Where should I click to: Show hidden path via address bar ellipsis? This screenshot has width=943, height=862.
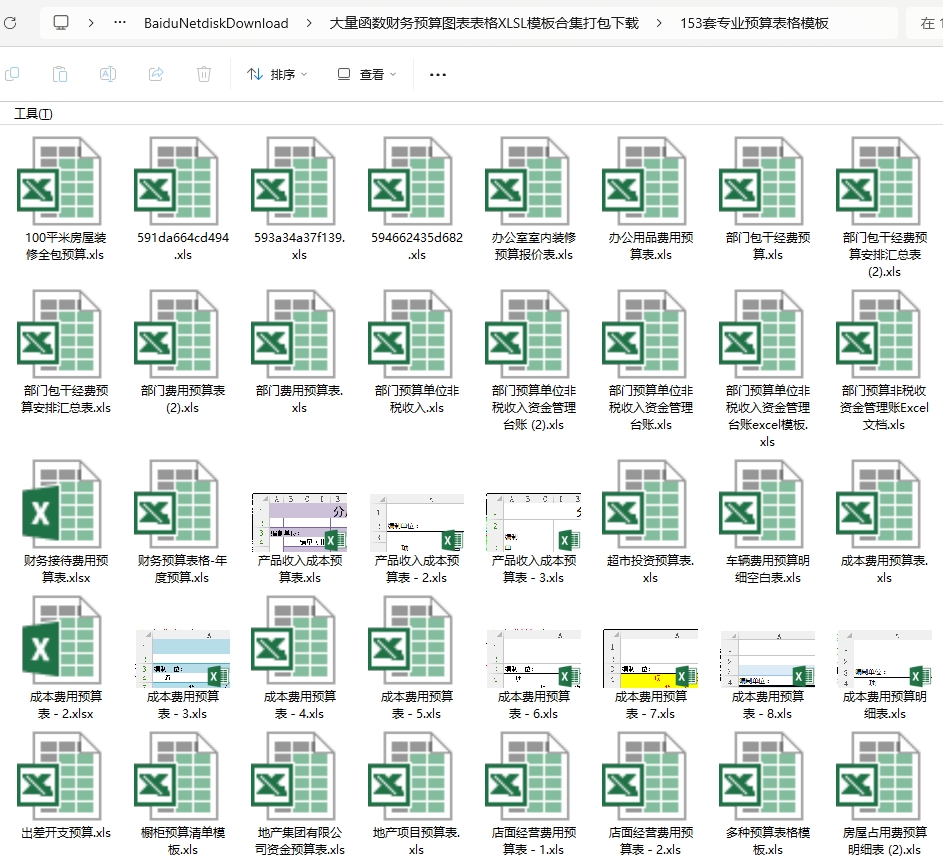120,22
